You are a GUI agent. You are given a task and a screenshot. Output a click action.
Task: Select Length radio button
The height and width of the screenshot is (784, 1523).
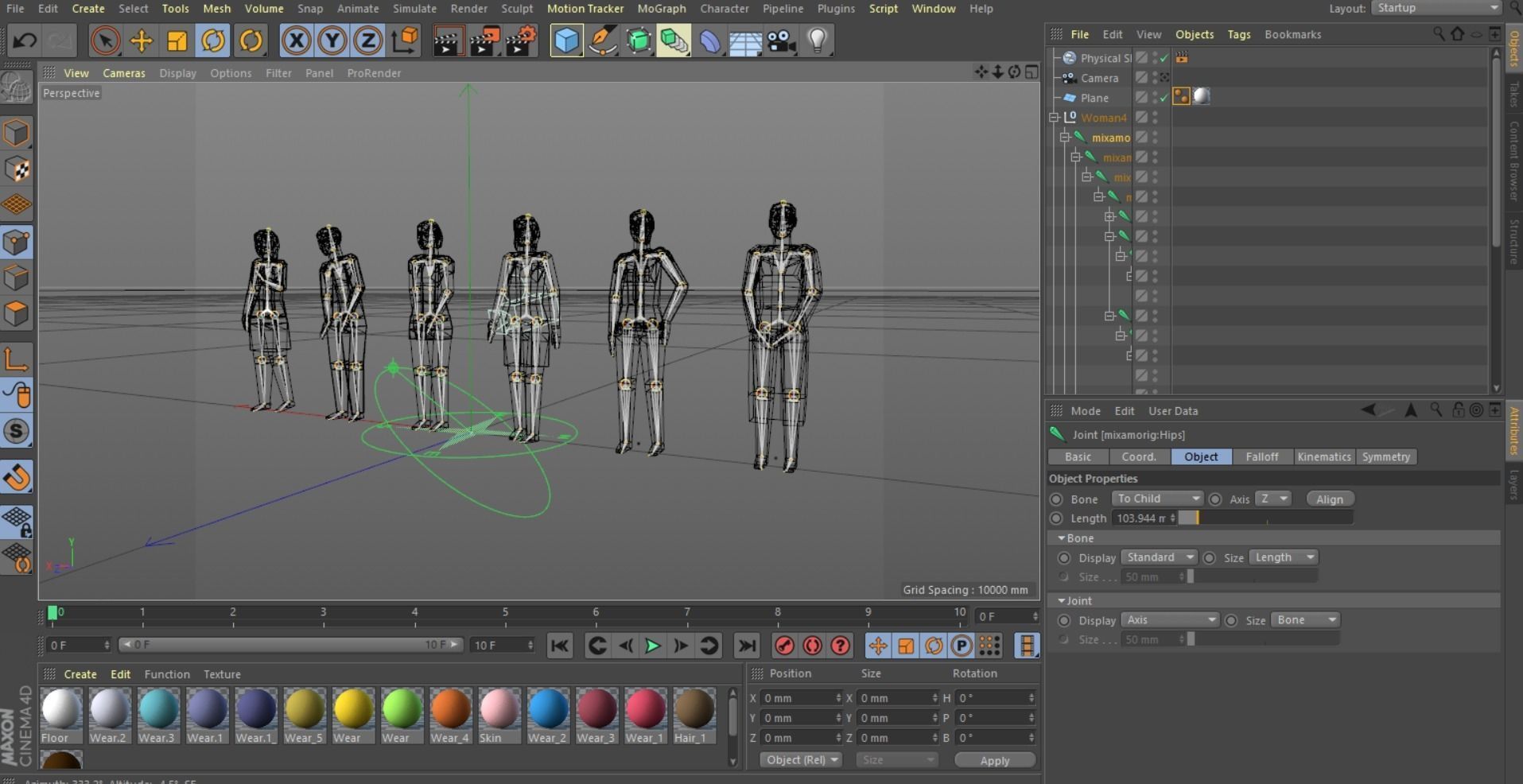coord(1056,518)
